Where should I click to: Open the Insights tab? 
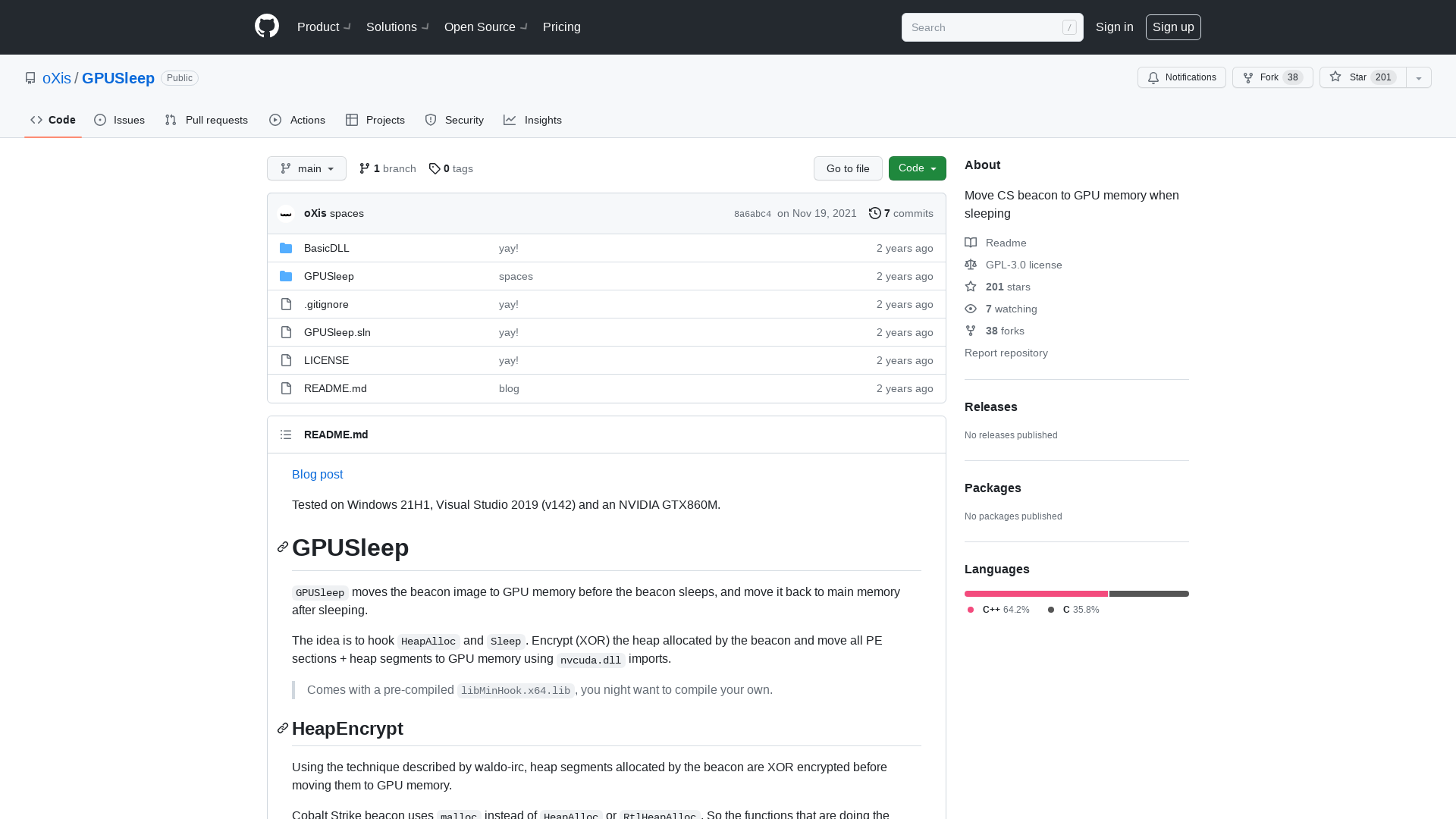pyautogui.click(x=533, y=120)
